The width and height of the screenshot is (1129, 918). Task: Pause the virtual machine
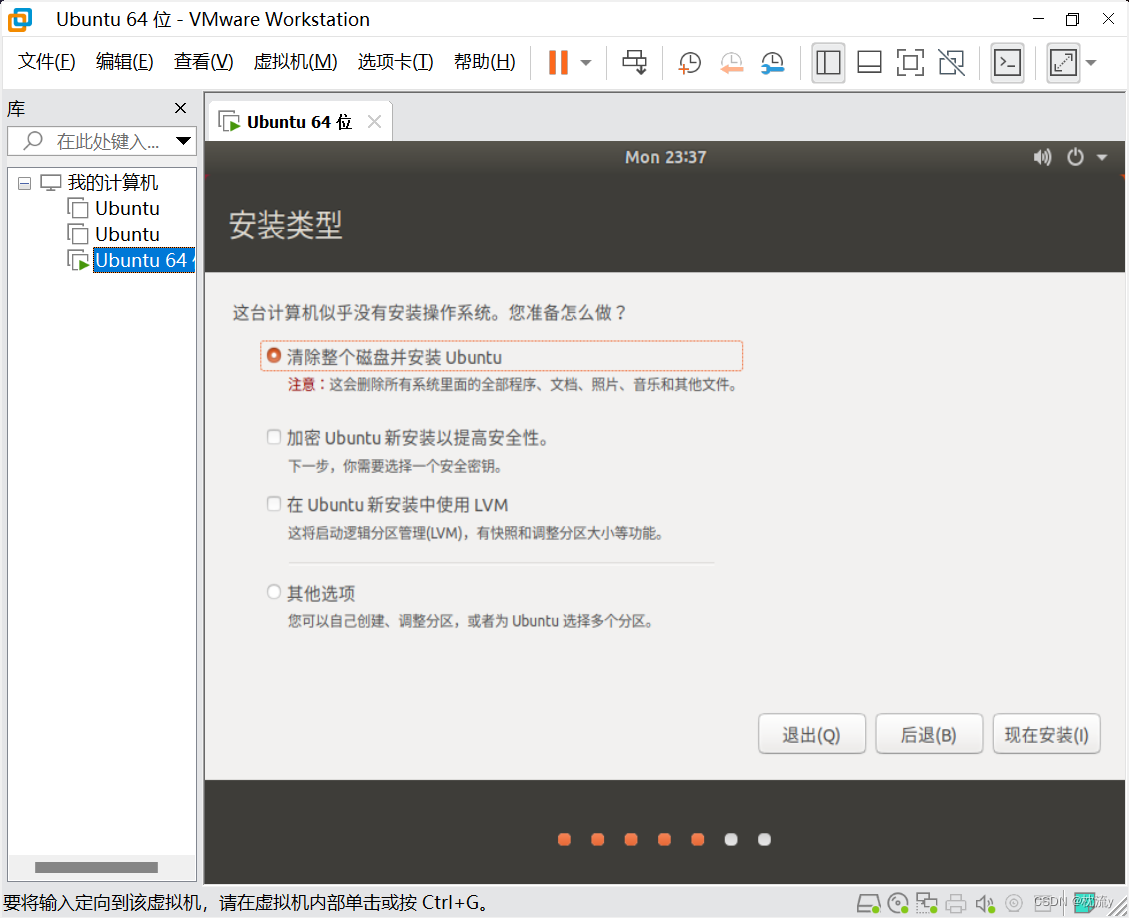[x=558, y=62]
